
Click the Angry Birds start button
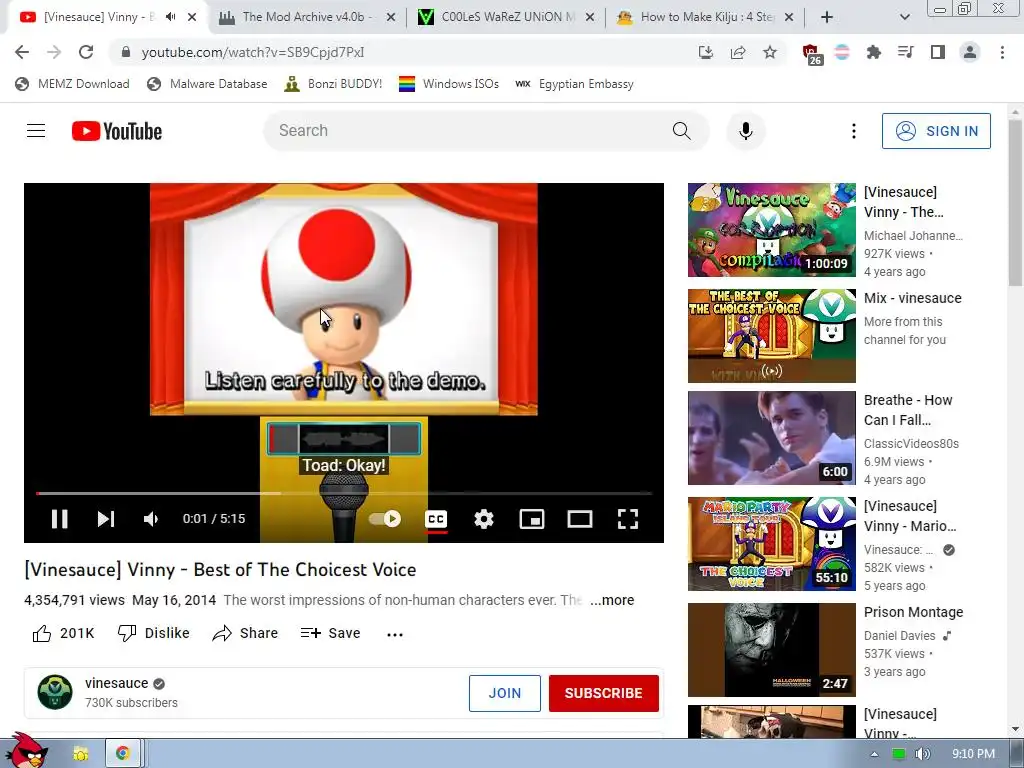pos(25,751)
